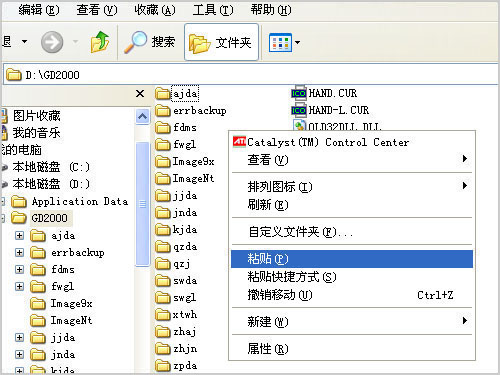The height and width of the screenshot is (375, 500).
Task: Close the Folders side pane
Action: coord(140,94)
